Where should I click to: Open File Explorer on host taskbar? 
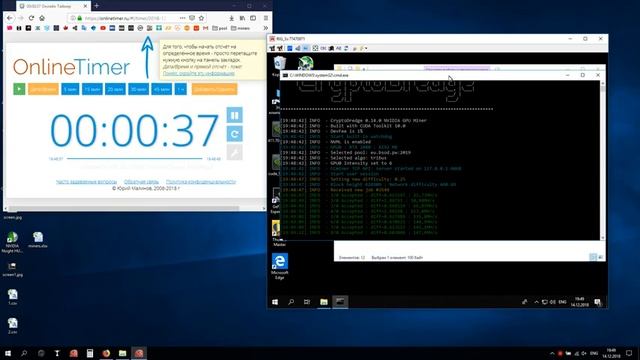pos(122,353)
